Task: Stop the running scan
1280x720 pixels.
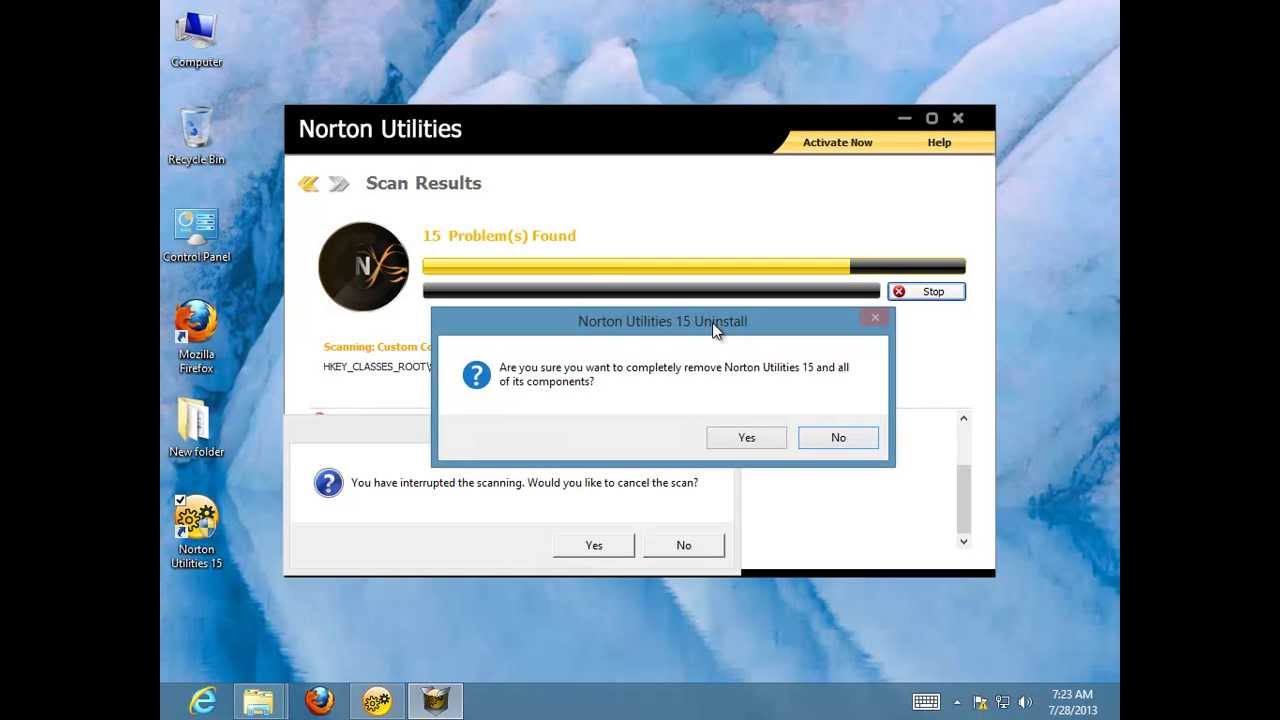Action: pos(926,292)
